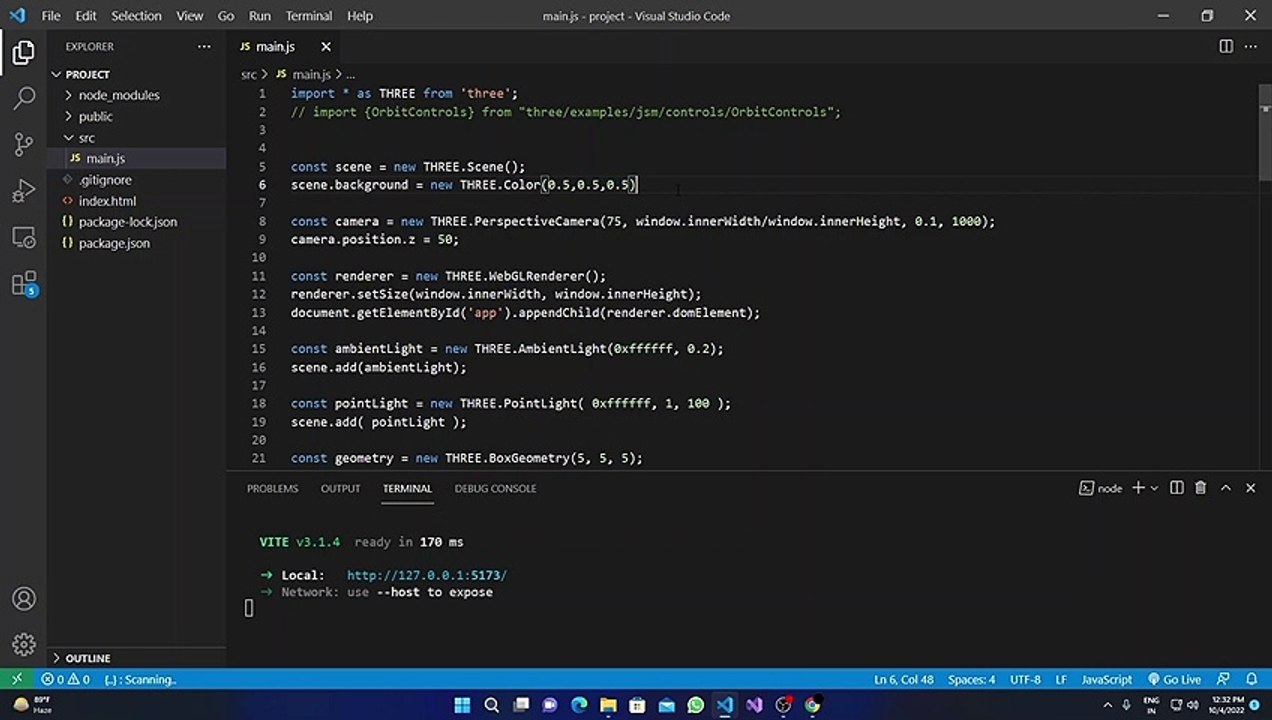The width and height of the screenshot is (1272, 720).
Task: Open the Run and Debug view
Action: coord(24,191)
